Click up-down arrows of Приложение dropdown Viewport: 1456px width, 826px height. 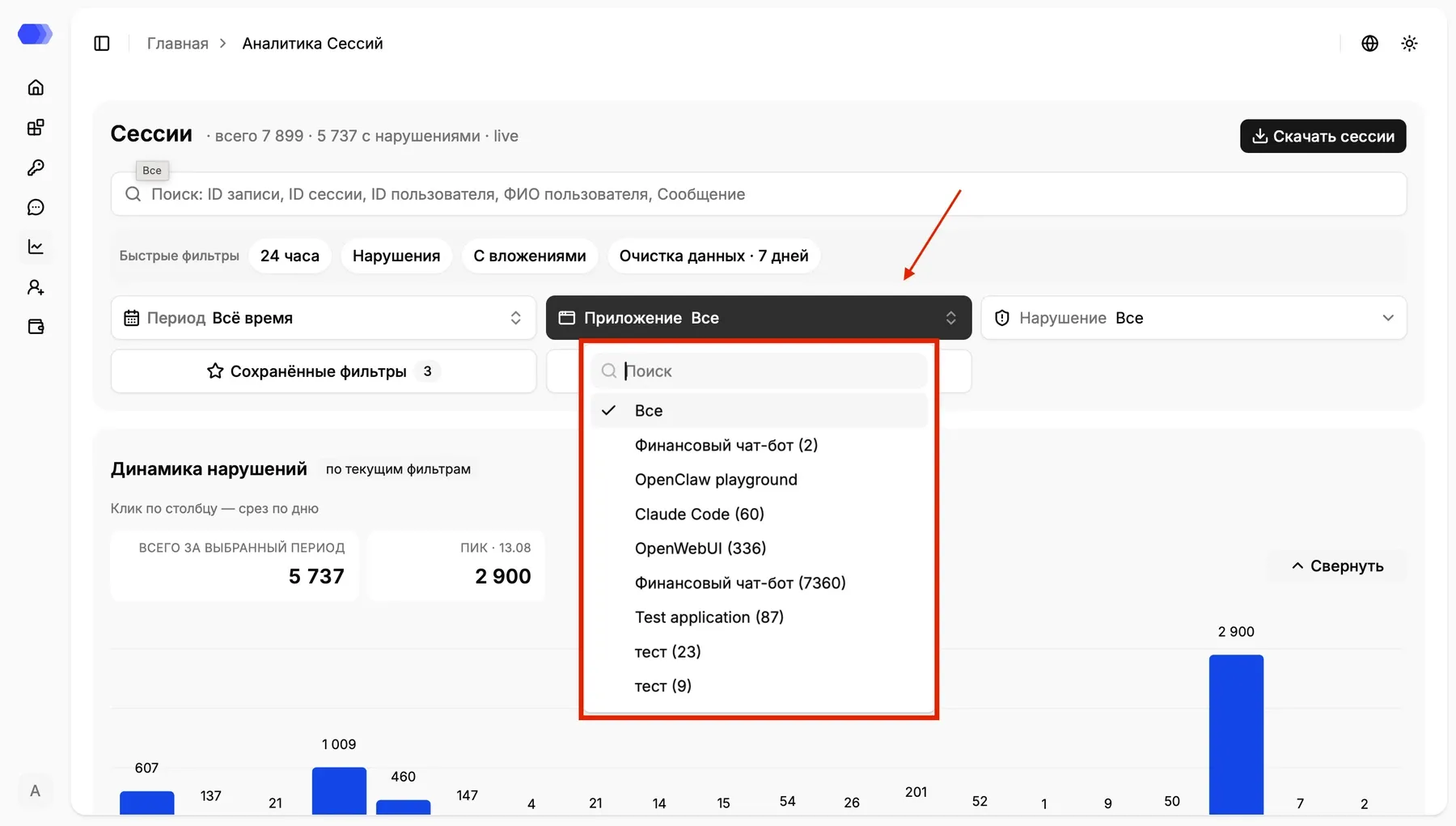[x=950, y=318]
